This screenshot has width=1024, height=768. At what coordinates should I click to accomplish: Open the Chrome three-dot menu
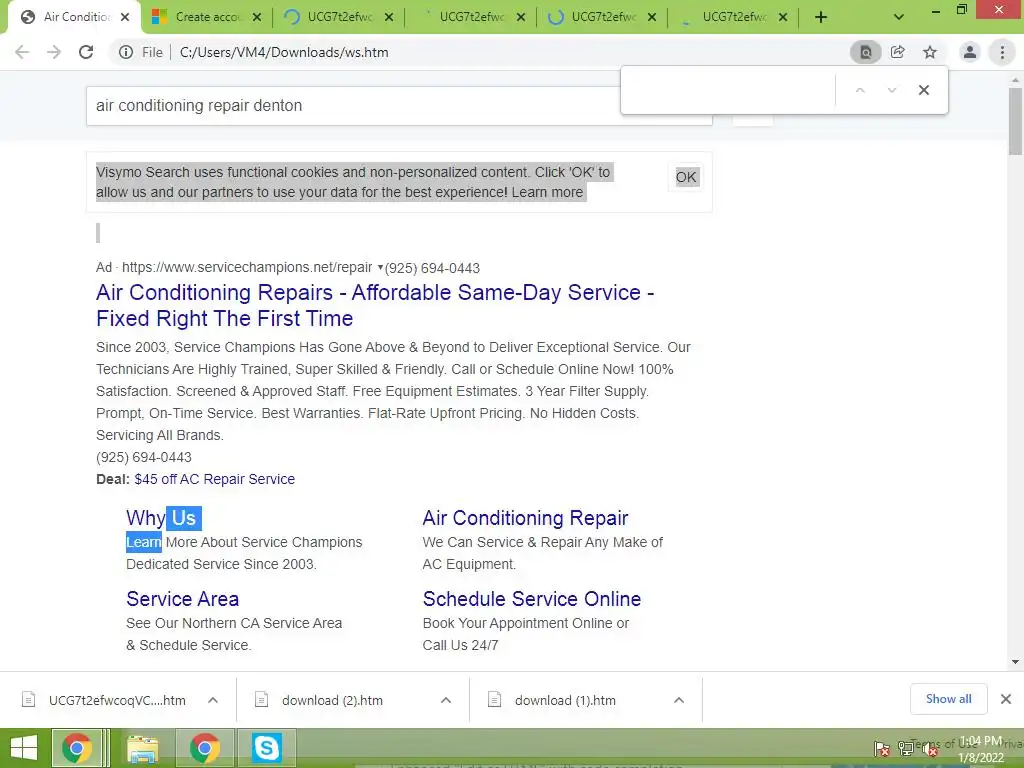[x=1002, y=52]
